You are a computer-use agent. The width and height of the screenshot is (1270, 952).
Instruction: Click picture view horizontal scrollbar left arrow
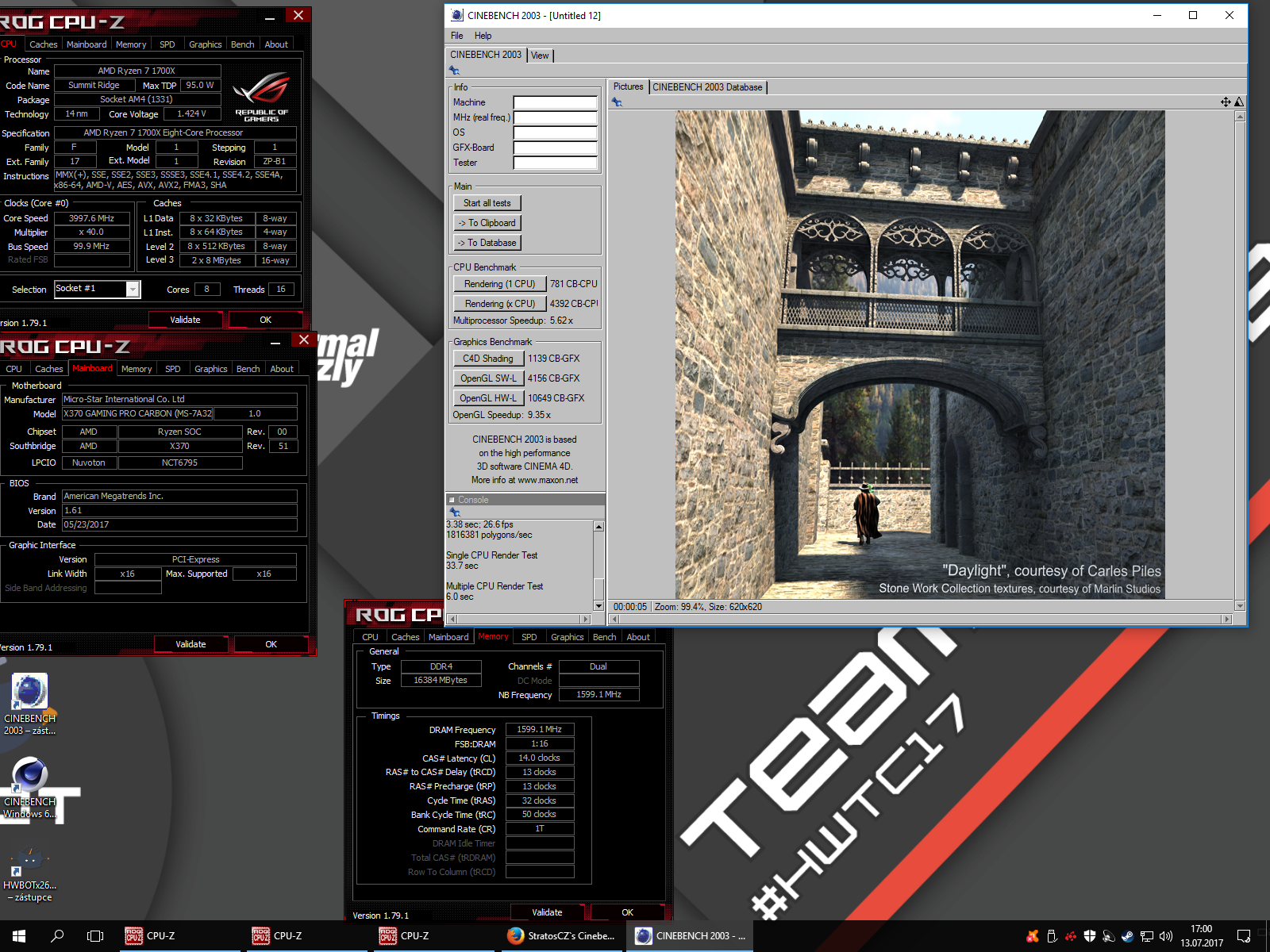point(614,619)
